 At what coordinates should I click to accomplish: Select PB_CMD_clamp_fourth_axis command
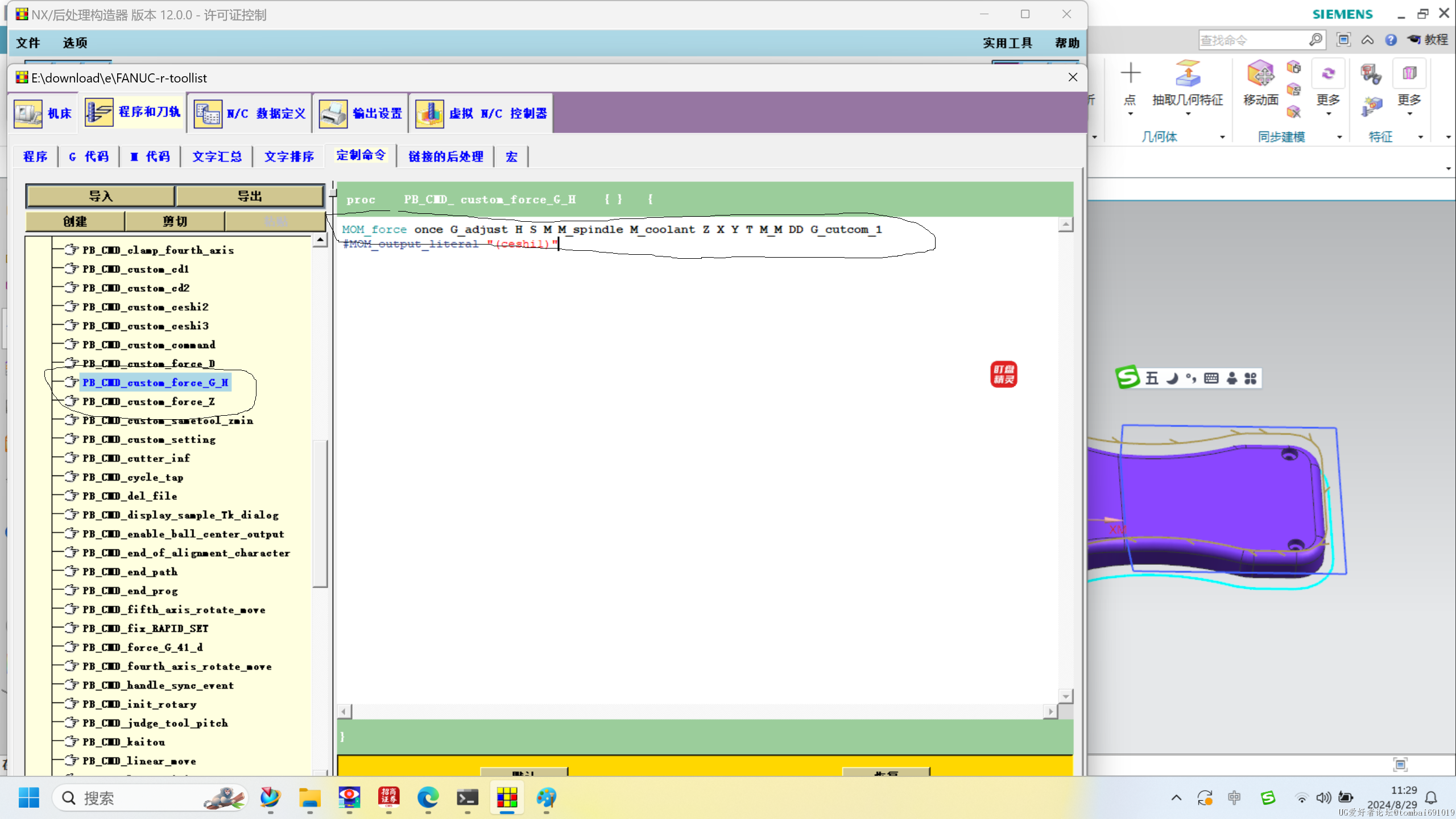pos(158,250)
